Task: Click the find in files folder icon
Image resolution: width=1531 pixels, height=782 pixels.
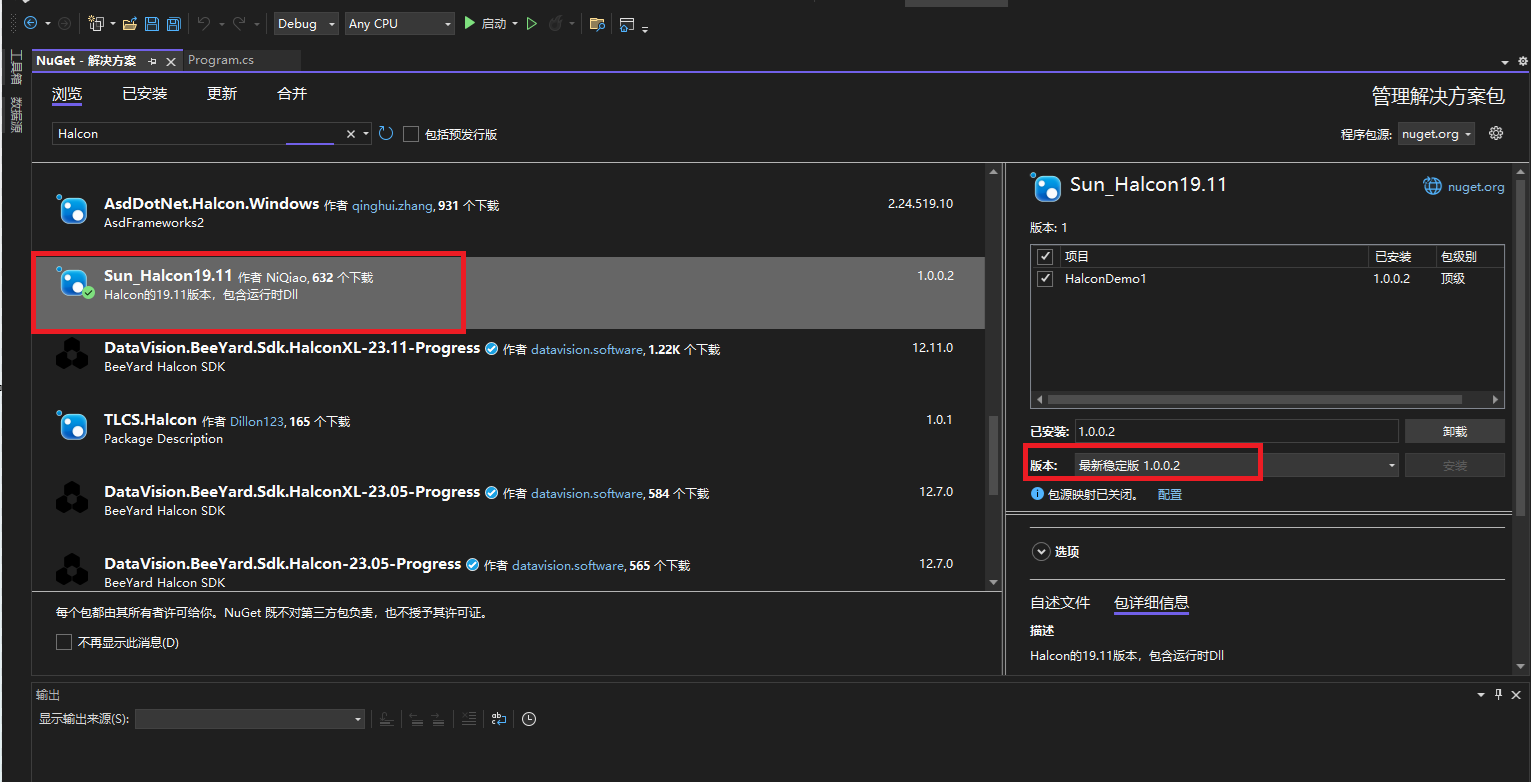Action: coord(597,23)
